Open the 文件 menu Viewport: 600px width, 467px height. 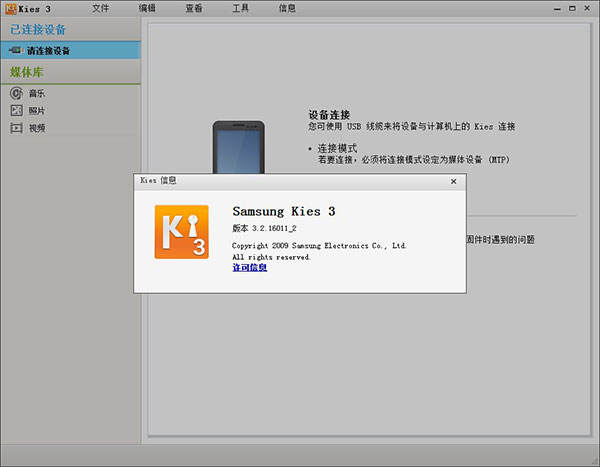pyautogui.click(x=101, y=8)
